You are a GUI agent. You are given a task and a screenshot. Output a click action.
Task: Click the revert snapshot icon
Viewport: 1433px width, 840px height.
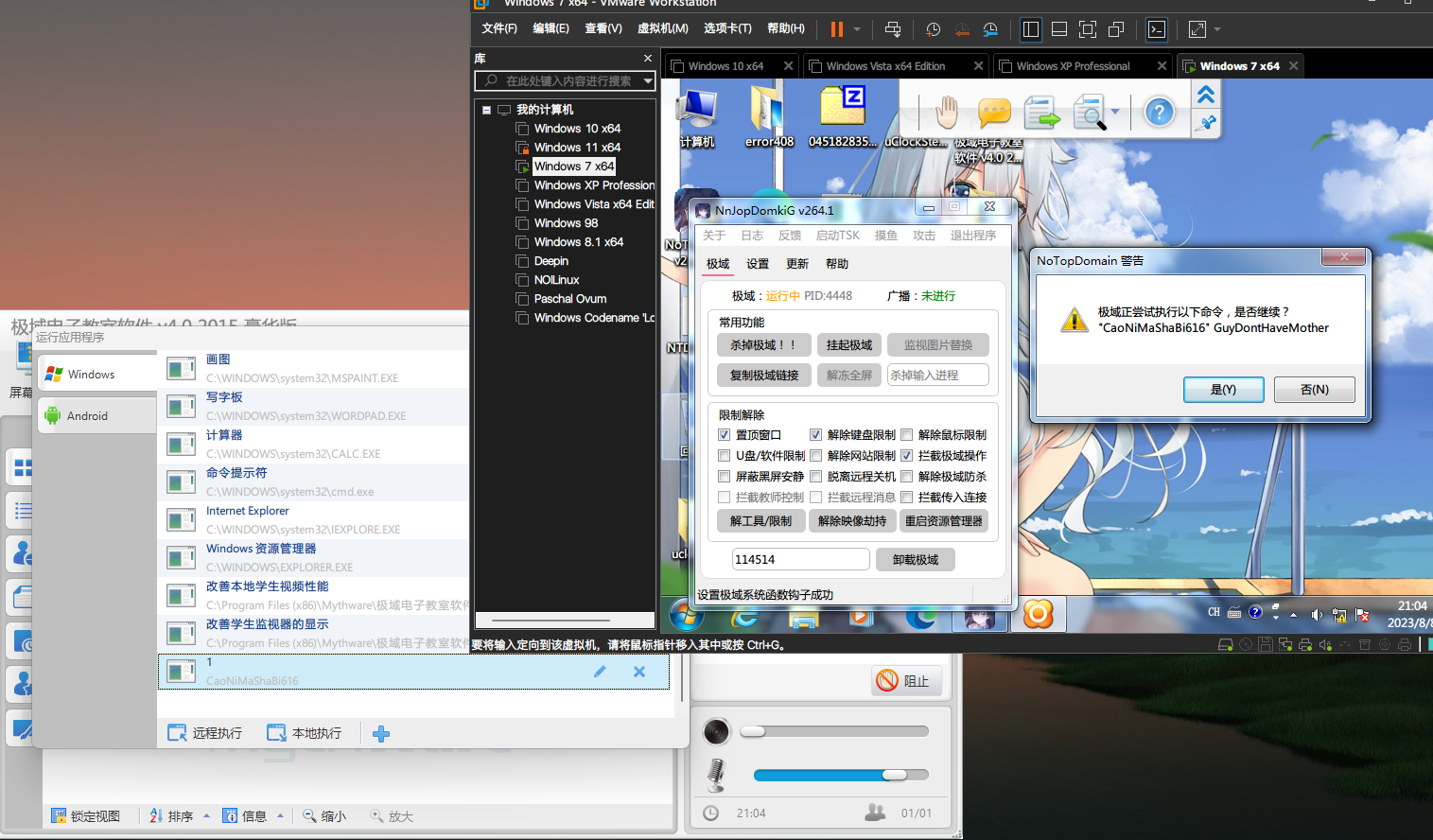click(x=962, y=29)
